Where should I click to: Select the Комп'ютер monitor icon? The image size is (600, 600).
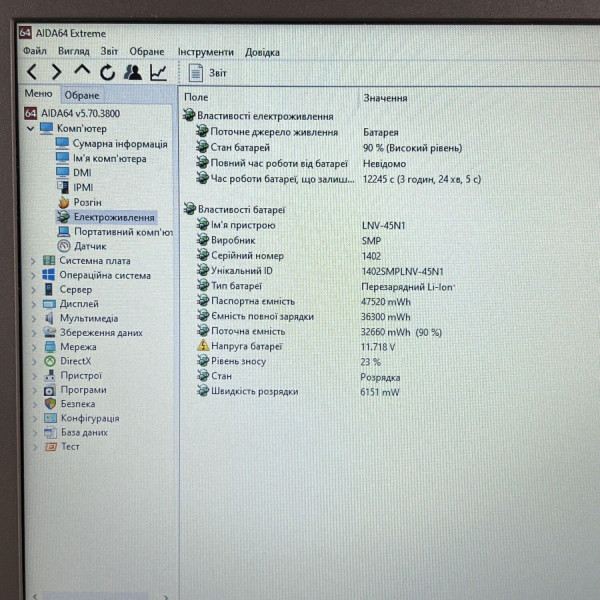(47, 128)
